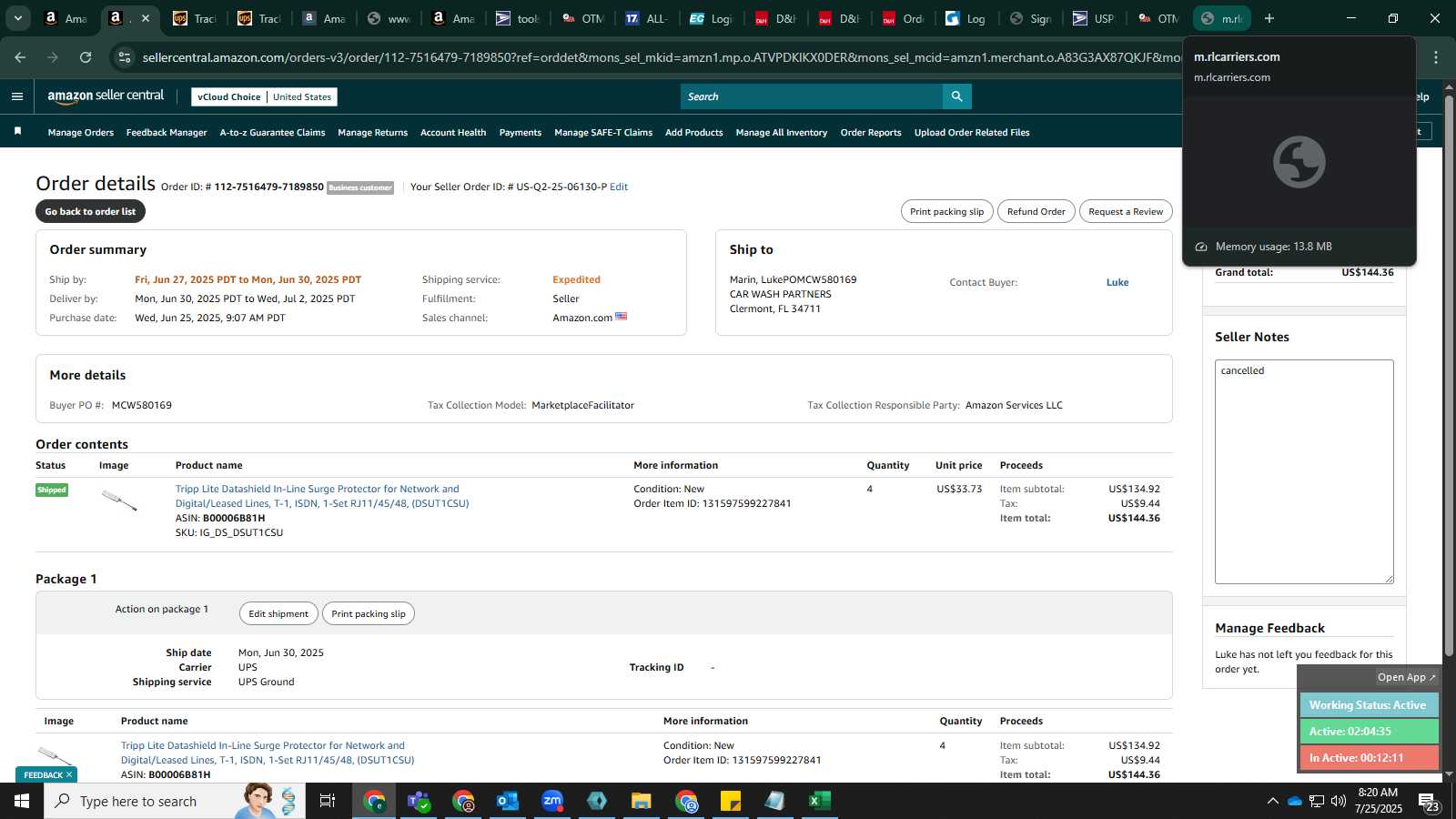This screenshot has height=819, width=1456.
Task: Click into the Seller Central search field
Action: click(x=812, y=96)
